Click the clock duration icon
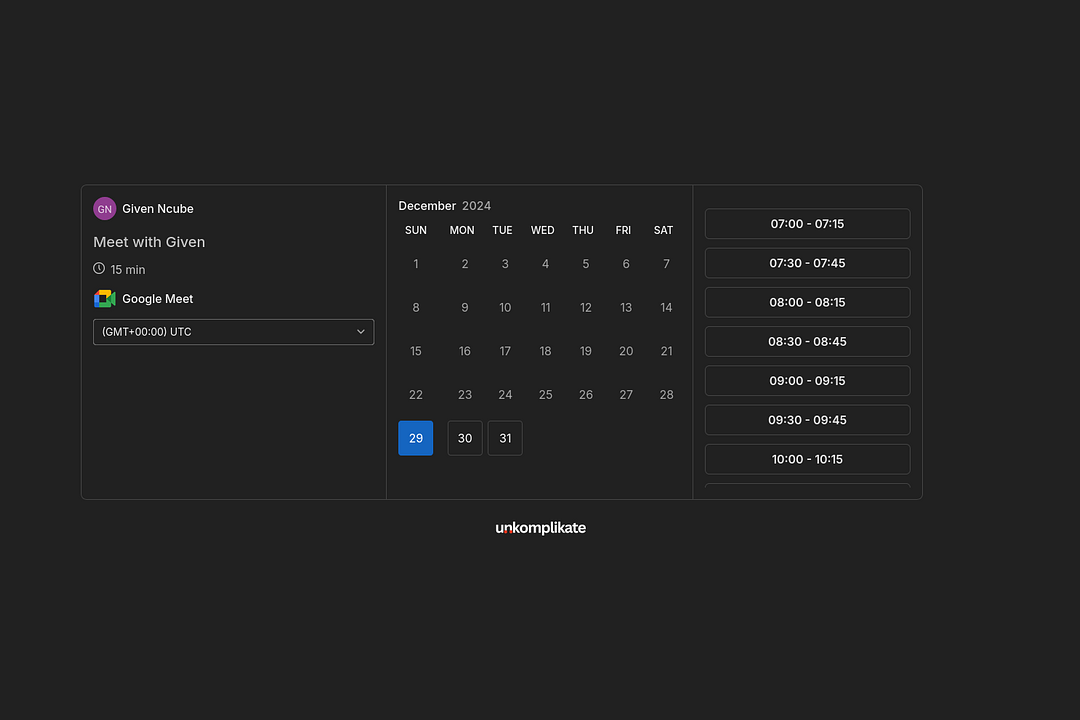This screenshot has height=720, width=1080. (99, 269)
